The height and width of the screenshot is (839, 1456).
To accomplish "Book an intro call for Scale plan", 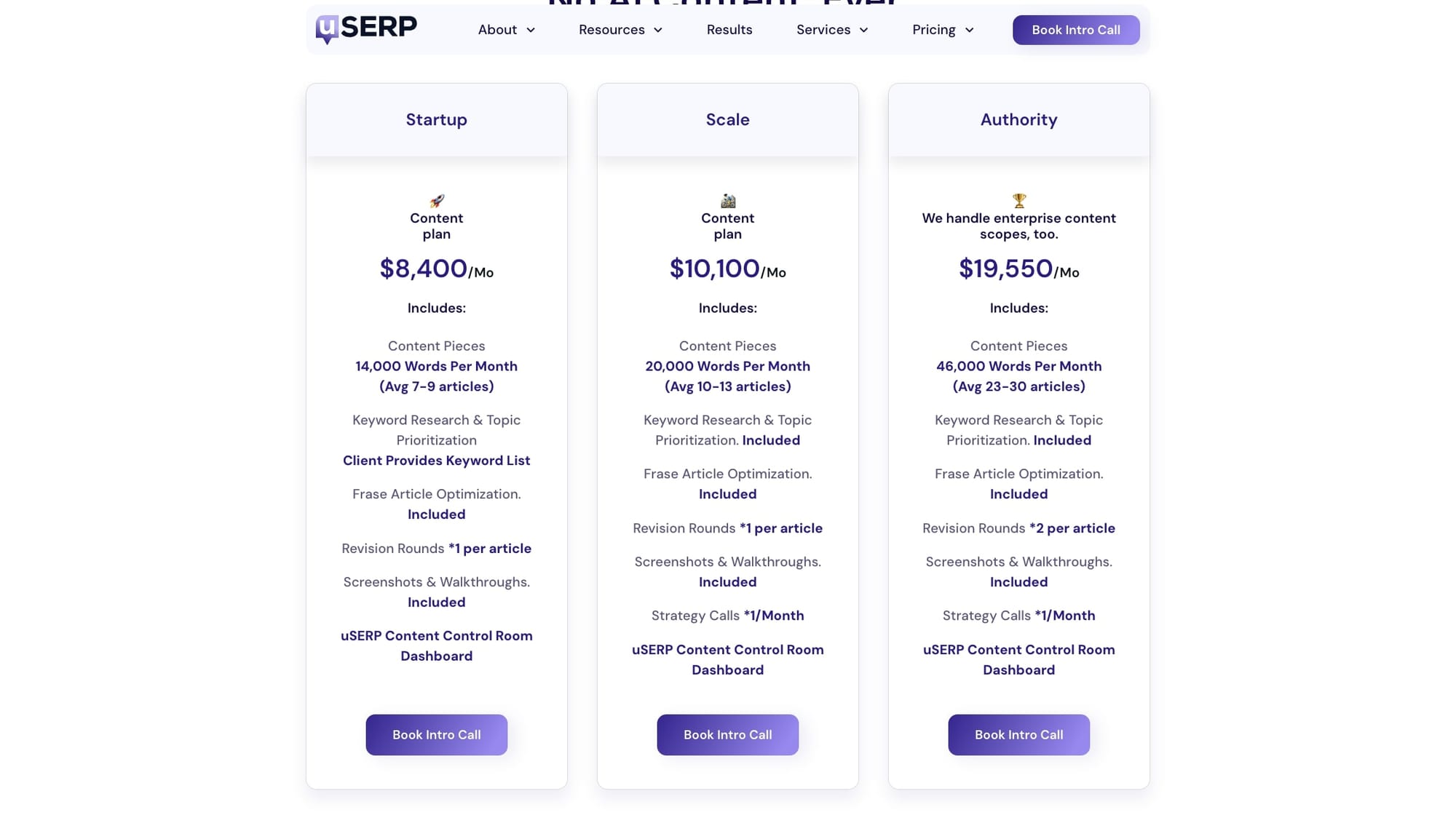I will tap(727, 734).
